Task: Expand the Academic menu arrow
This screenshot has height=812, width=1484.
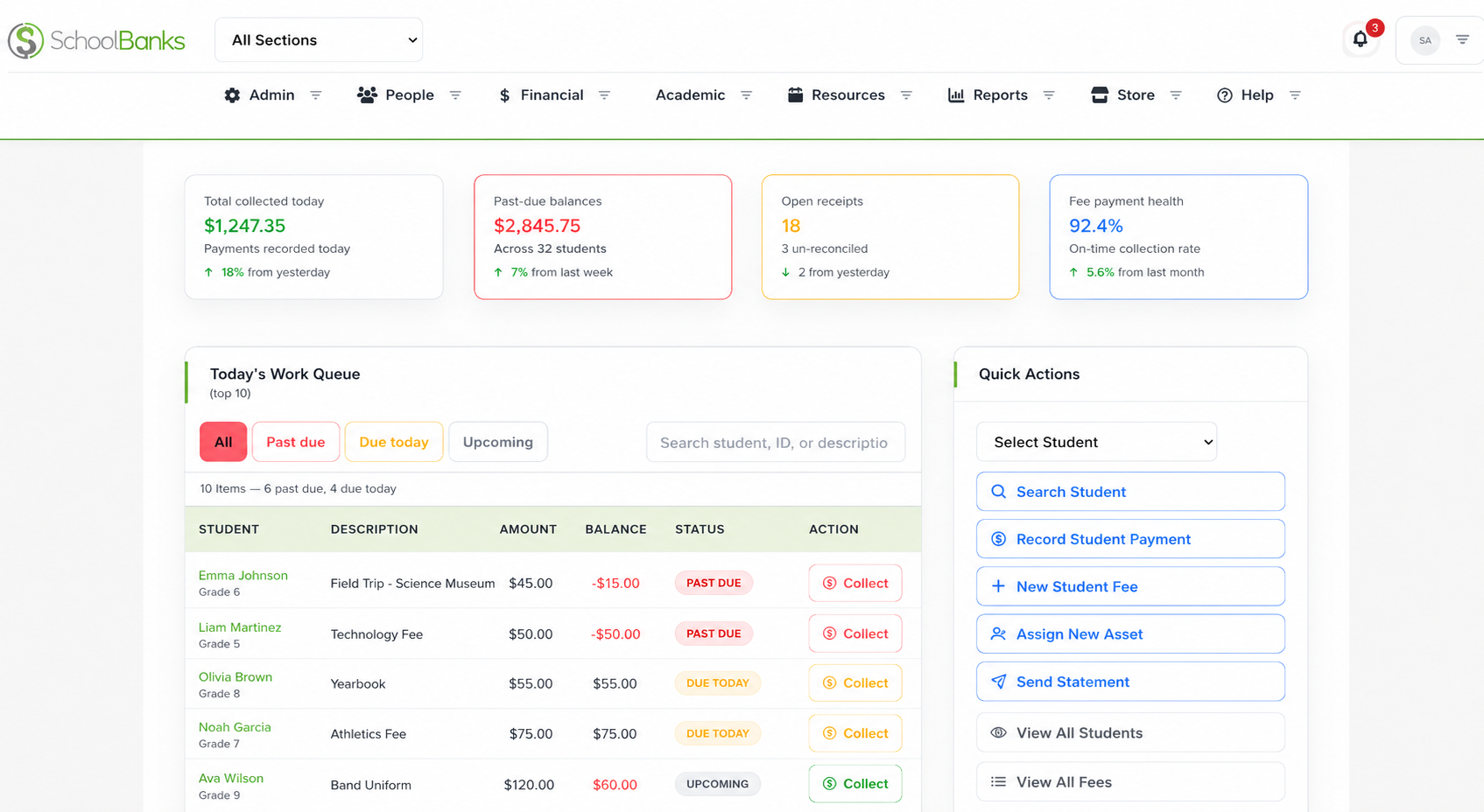Action: (x=746, y=95)
